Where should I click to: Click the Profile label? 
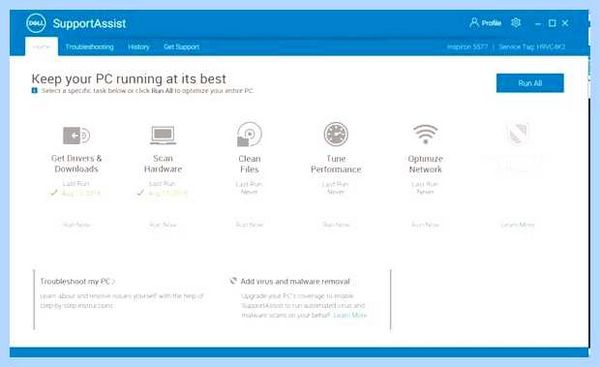(491, 23)
